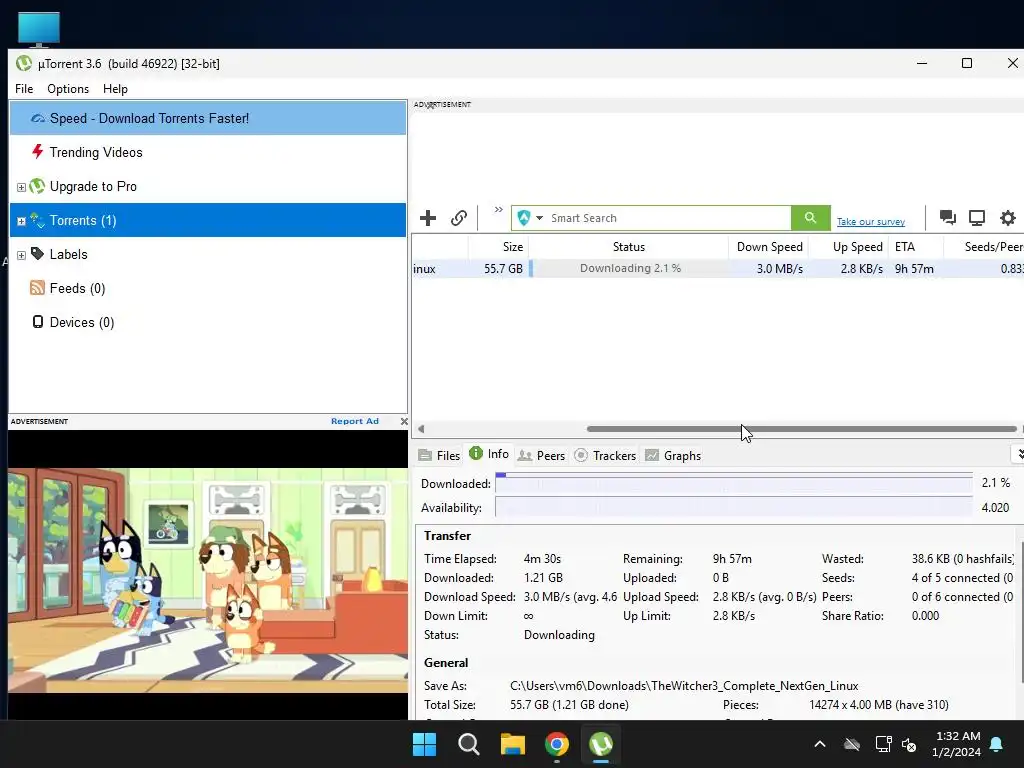
Task: Collapse the detail pane with the chevron button
Action: [1018, 454]
